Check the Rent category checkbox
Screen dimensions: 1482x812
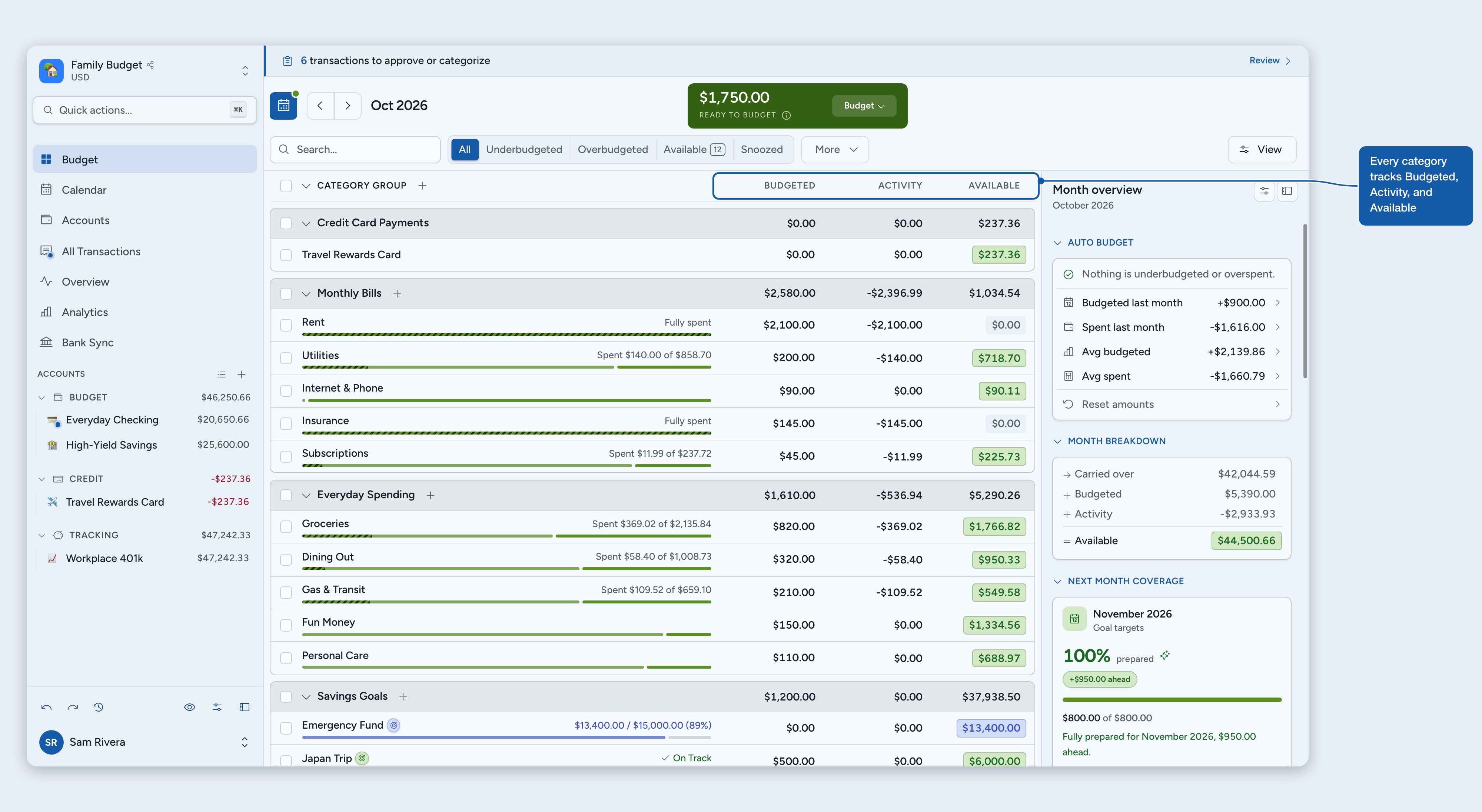(x=286, y=326)
